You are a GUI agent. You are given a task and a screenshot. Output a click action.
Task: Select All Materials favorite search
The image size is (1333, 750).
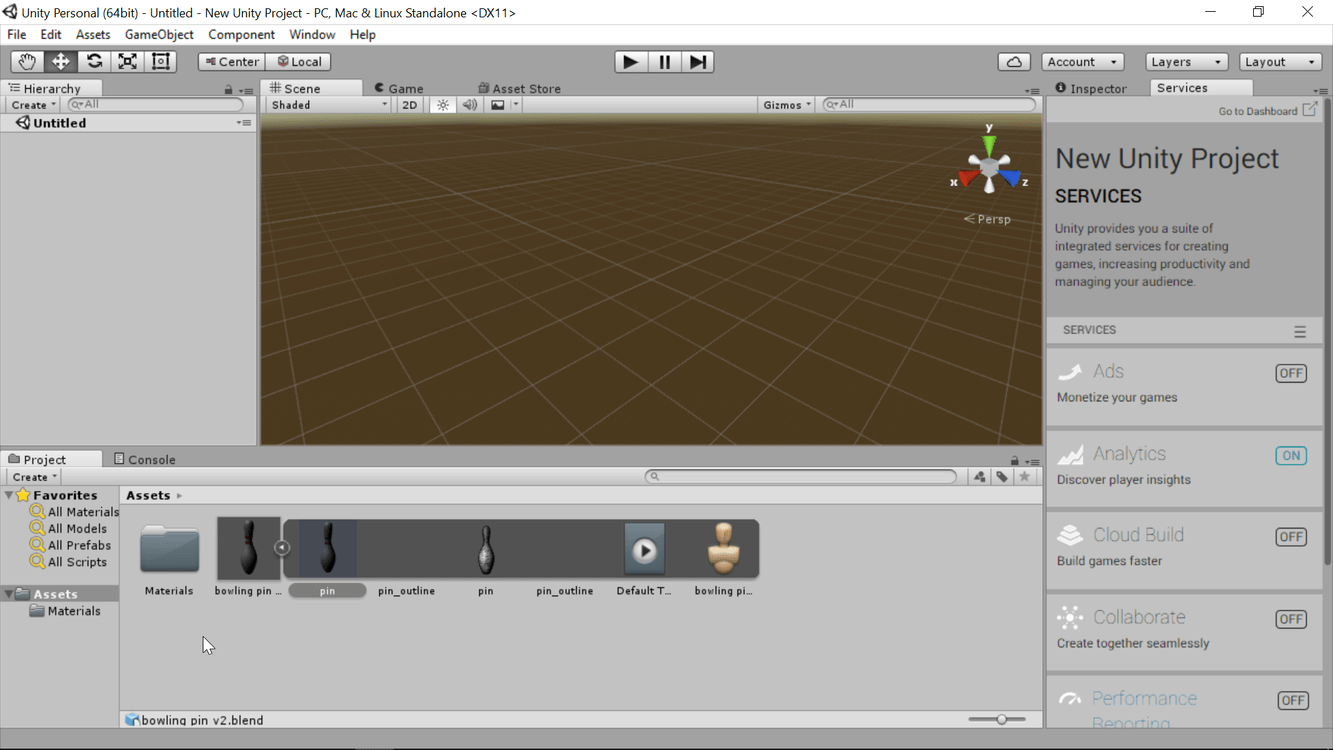point(75,512)
